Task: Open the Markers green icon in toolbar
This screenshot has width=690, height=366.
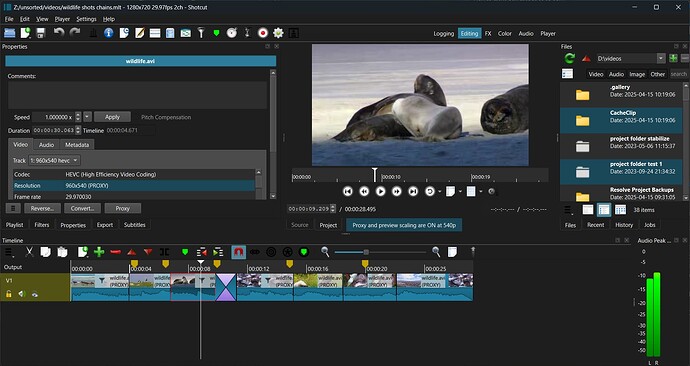Action: coord(216,33)
